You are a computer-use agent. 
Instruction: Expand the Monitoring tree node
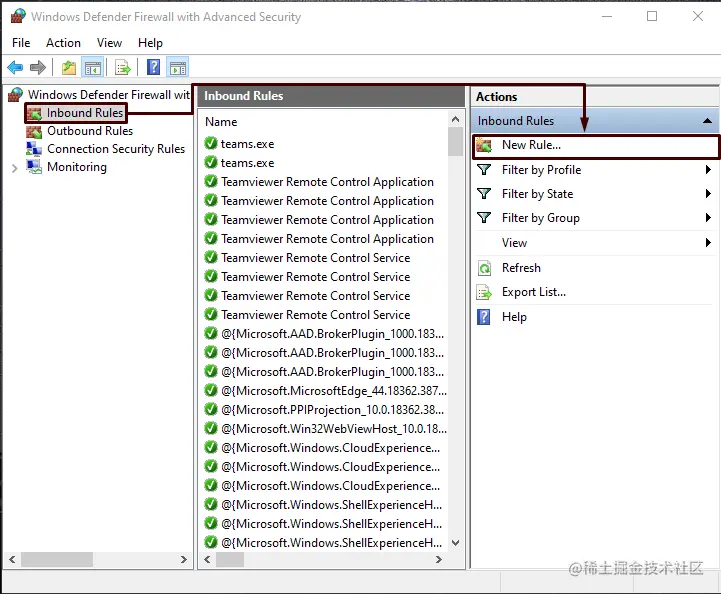[x=14, y=168]
